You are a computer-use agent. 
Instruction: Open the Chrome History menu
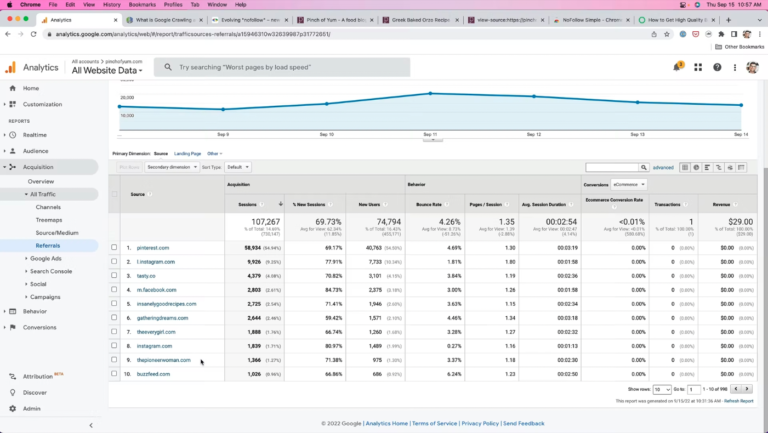click(112, 4)
